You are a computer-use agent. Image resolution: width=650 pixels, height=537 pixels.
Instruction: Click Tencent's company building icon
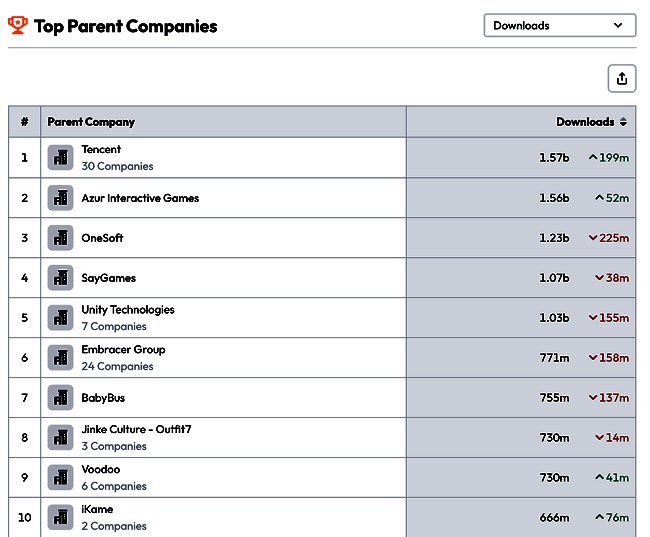[60, 158]
